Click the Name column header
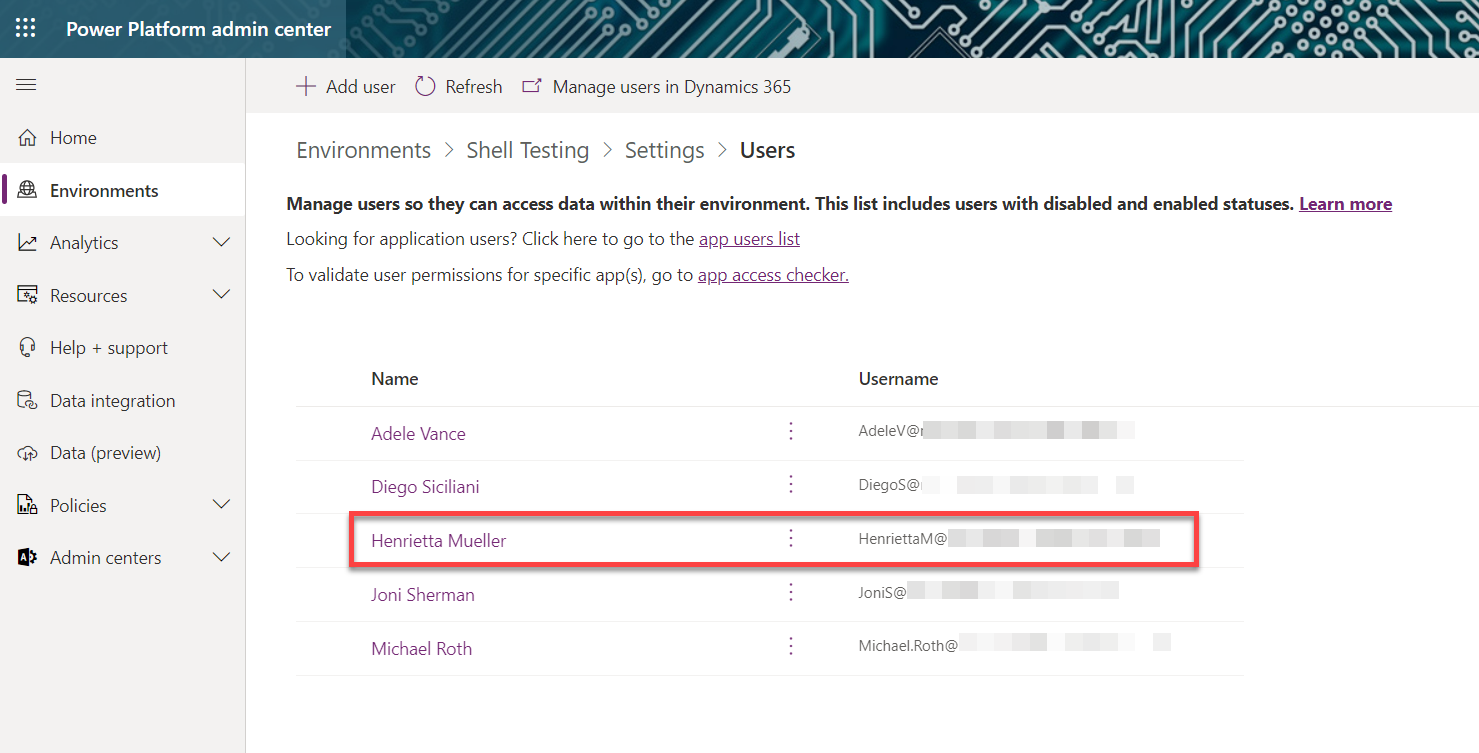This screenshot has height=753, width=1479. coord(395,379)
